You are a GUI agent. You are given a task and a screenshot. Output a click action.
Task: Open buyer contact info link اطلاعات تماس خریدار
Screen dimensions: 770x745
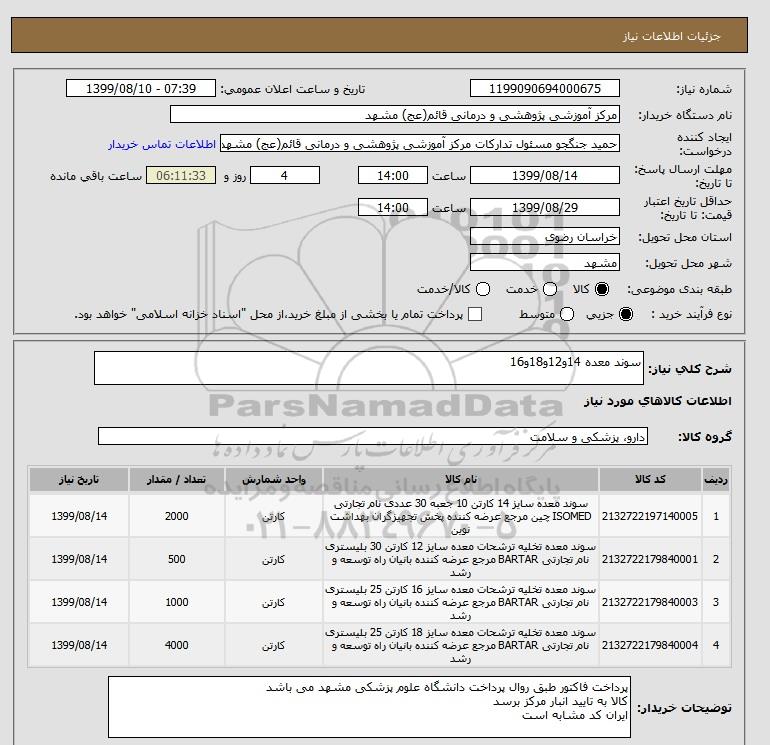pyautogui.click(x=162, y=144)
